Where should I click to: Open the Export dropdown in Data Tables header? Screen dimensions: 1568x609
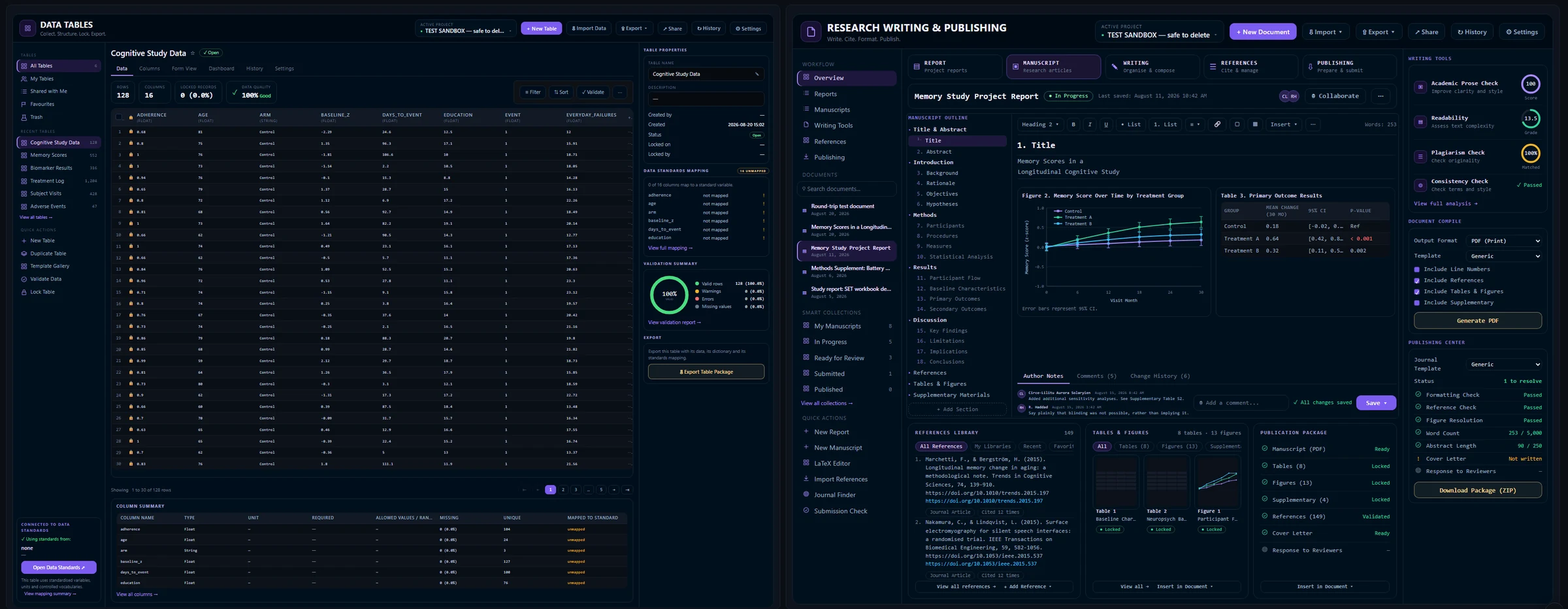pos(634,29)
